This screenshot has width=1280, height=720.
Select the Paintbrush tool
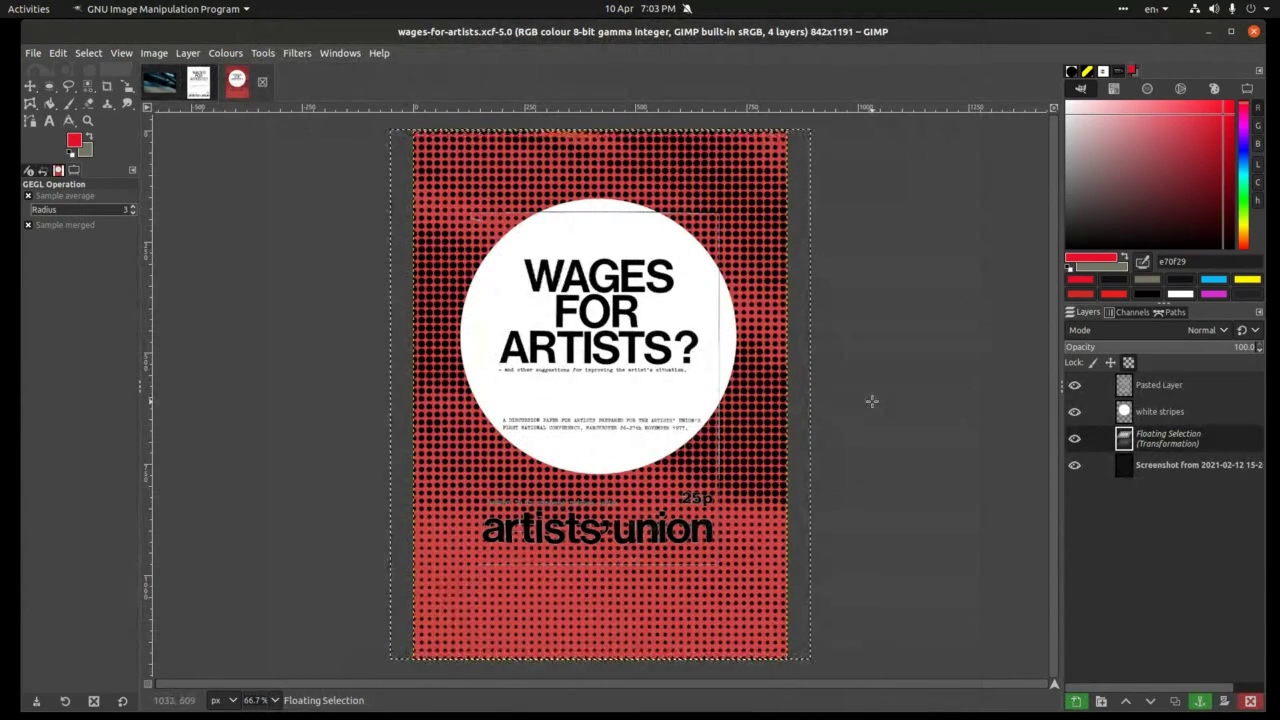(69, 104)
